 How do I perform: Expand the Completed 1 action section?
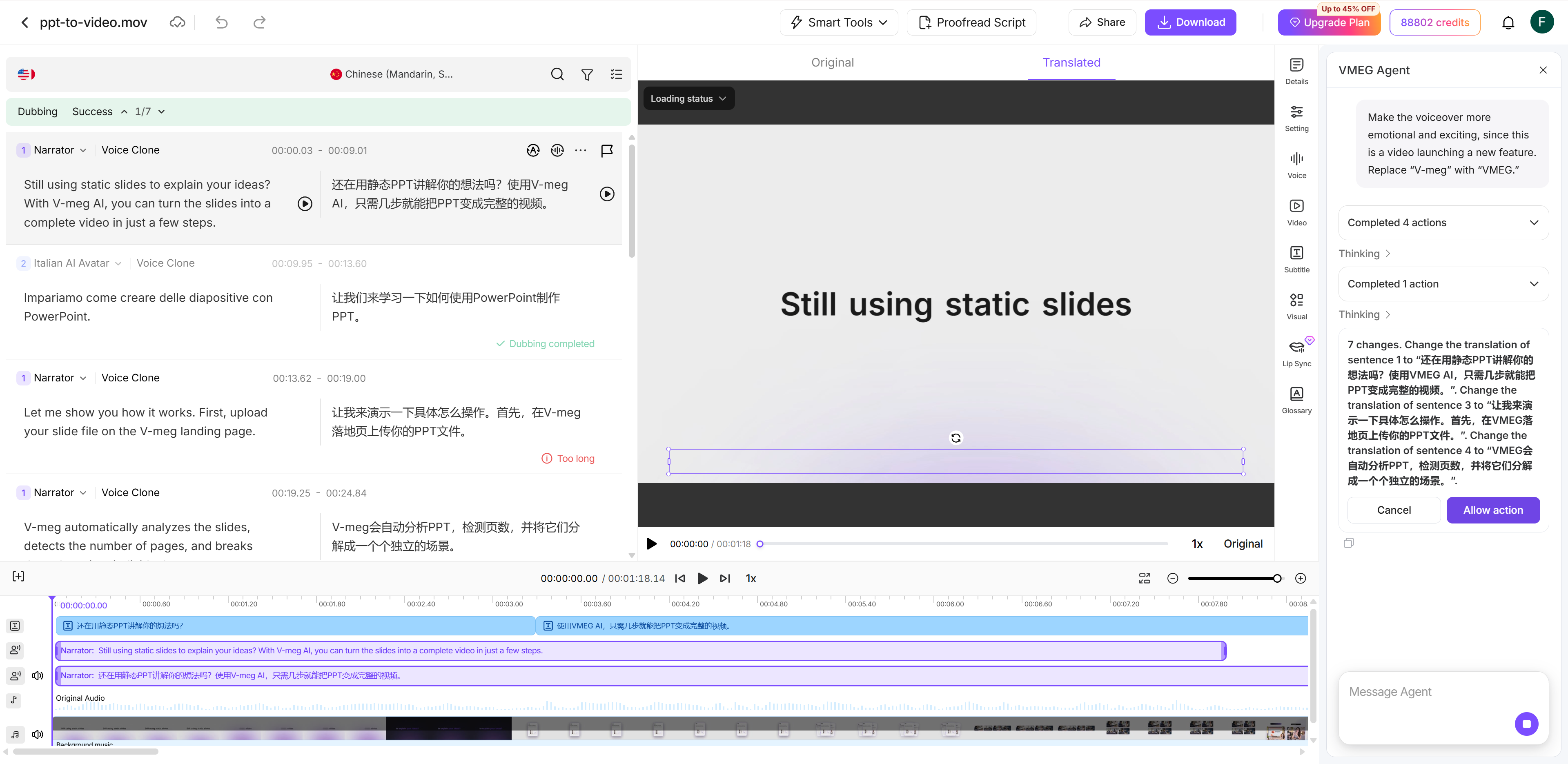coord(1443,284)
